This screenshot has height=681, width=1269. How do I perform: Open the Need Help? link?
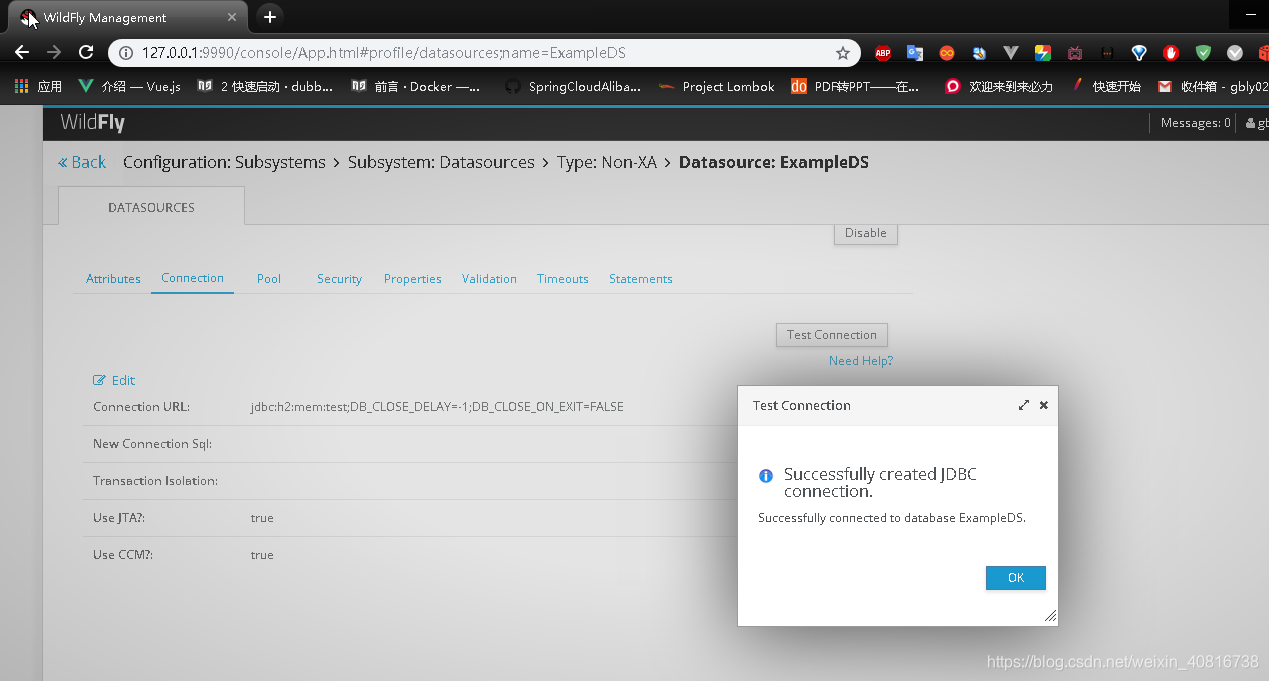click(x=861, y=361)
